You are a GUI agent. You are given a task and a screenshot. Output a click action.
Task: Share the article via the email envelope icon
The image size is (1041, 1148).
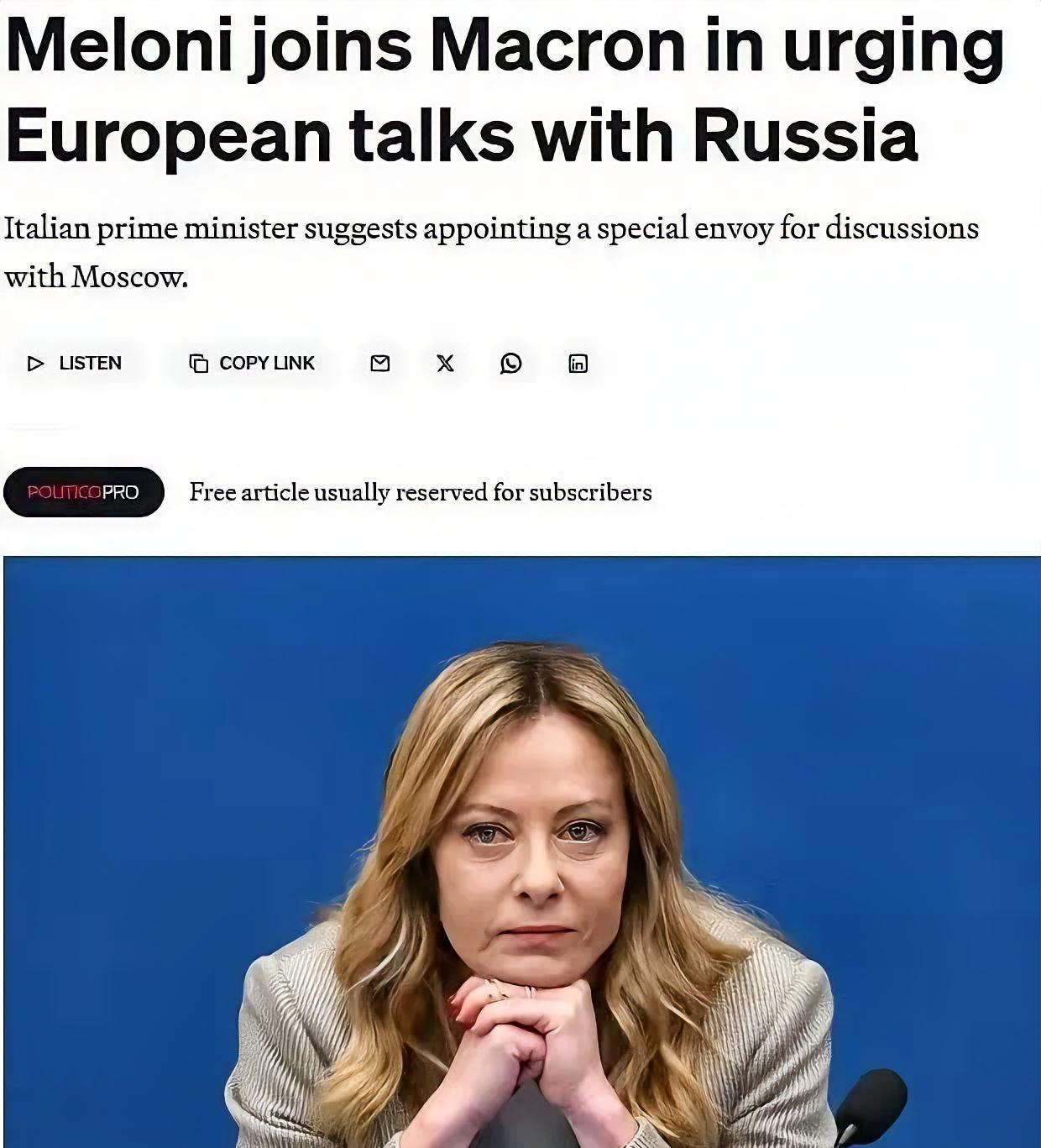[380, 363]
